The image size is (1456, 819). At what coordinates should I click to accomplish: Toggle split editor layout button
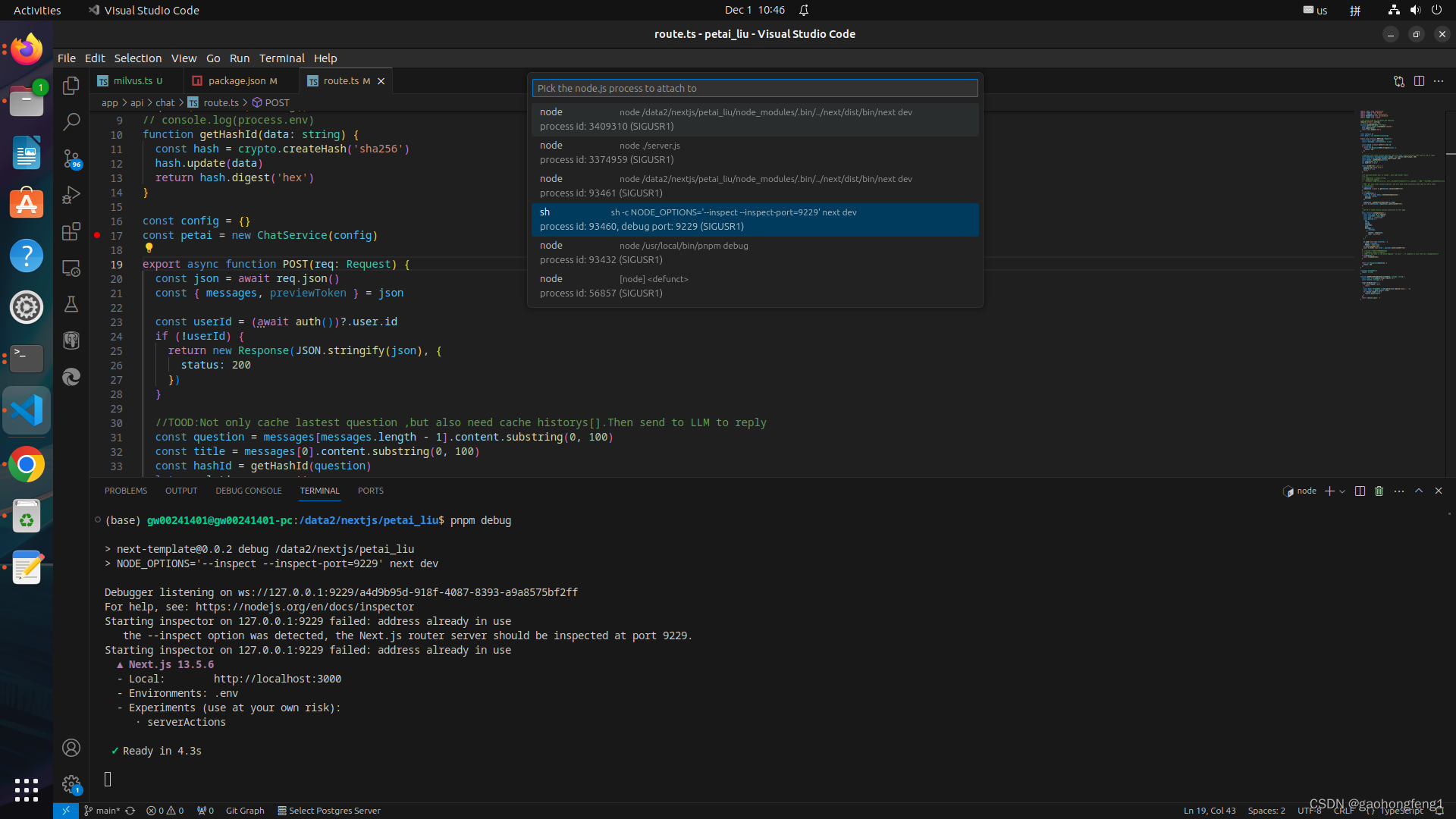[x=1419, y=81]
